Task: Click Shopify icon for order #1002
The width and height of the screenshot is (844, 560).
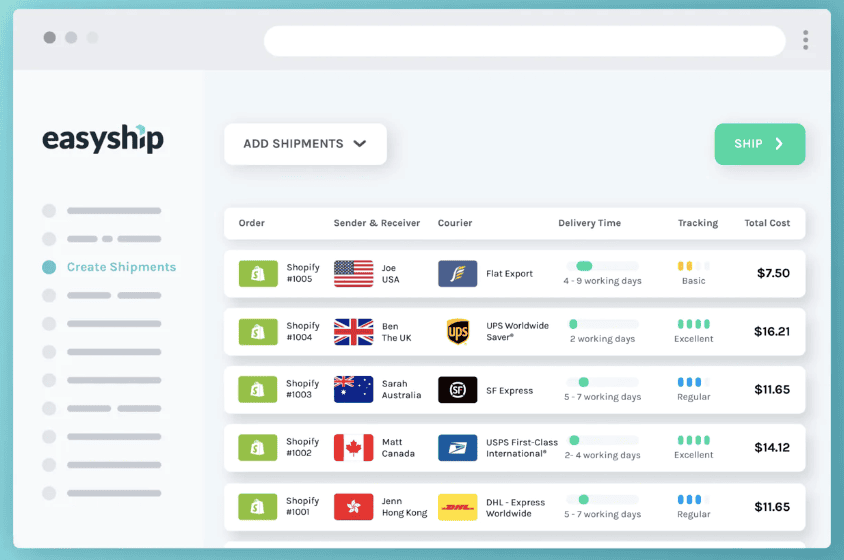Action: [x=258, y=447]
